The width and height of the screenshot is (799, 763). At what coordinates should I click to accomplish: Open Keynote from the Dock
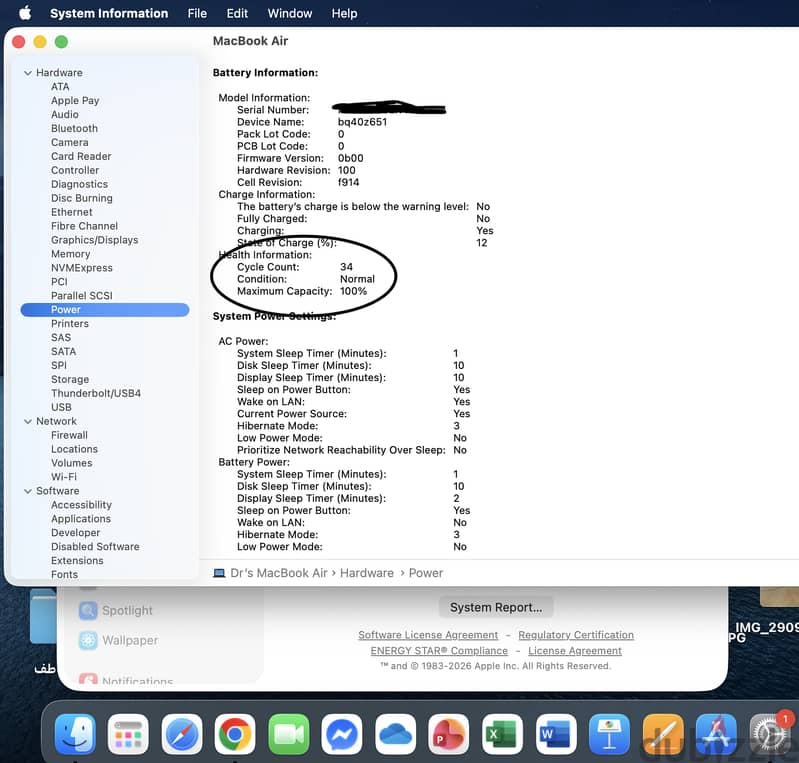click(609, 734)
